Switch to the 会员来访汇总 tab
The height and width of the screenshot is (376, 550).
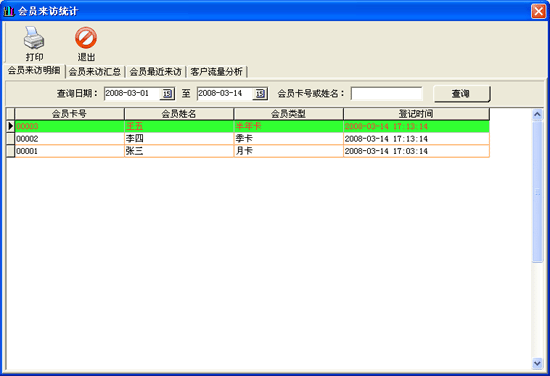[95, 72]
